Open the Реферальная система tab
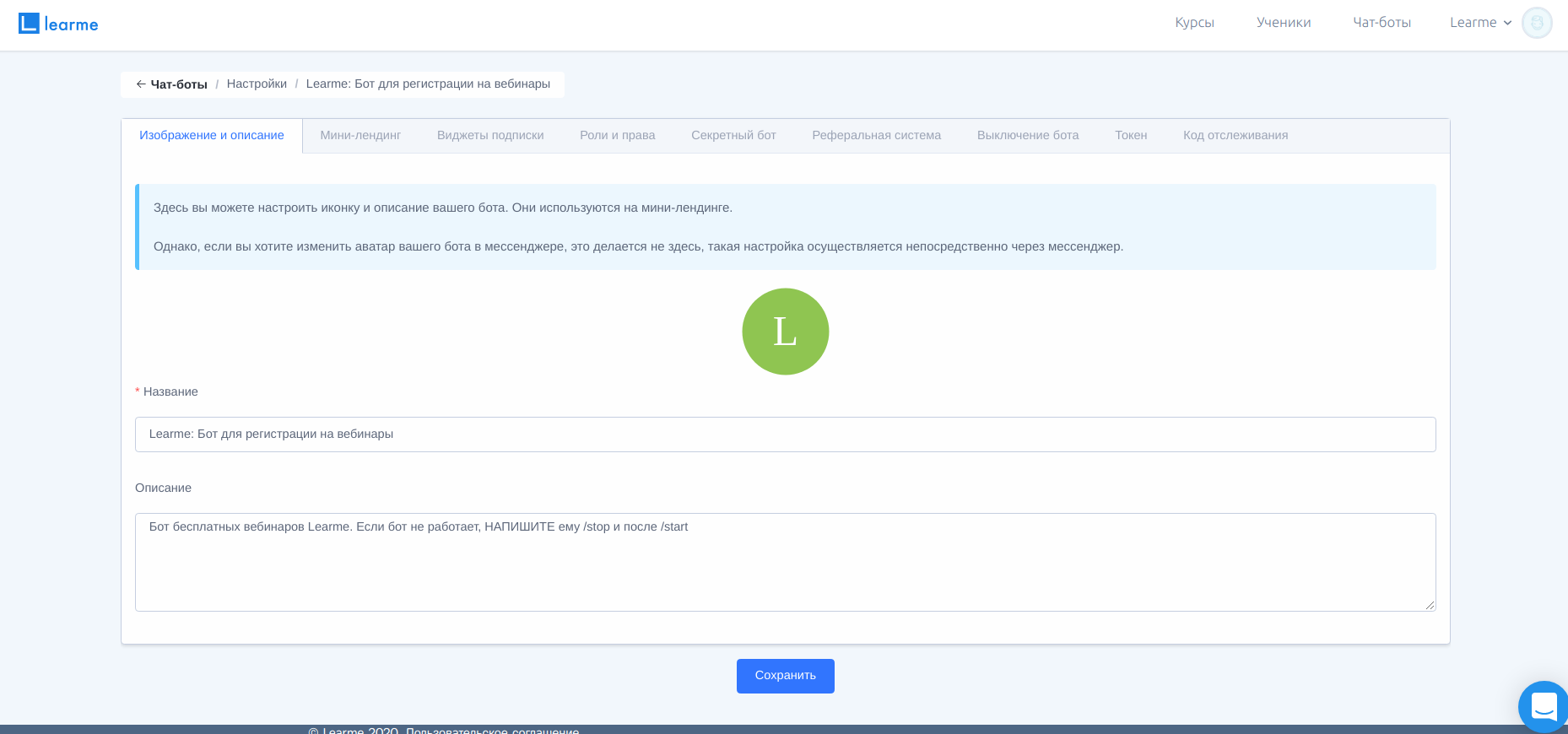The width and height of the screenshot is (1568, 734). 876,135
